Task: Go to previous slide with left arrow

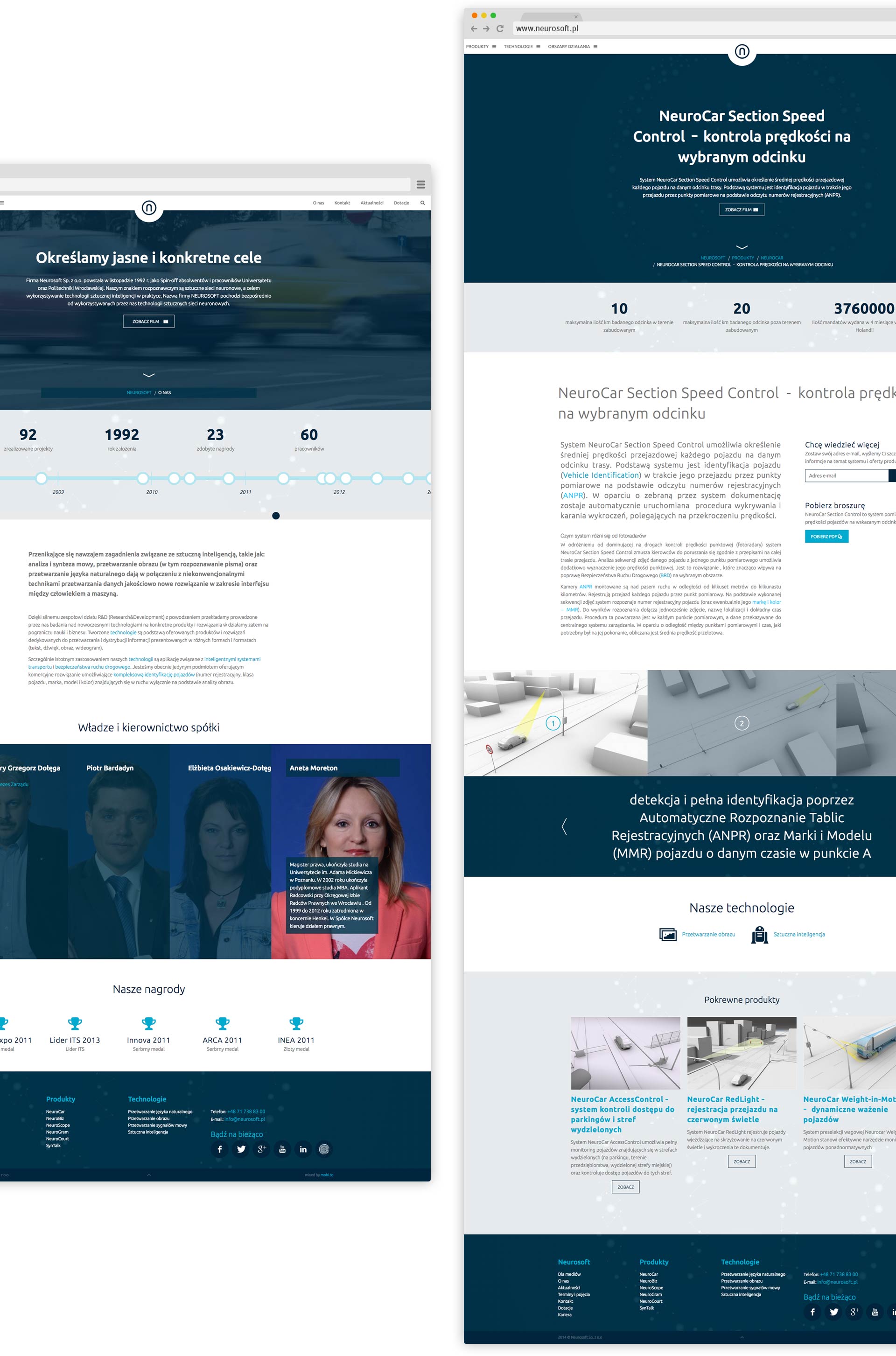Action: 564,826
